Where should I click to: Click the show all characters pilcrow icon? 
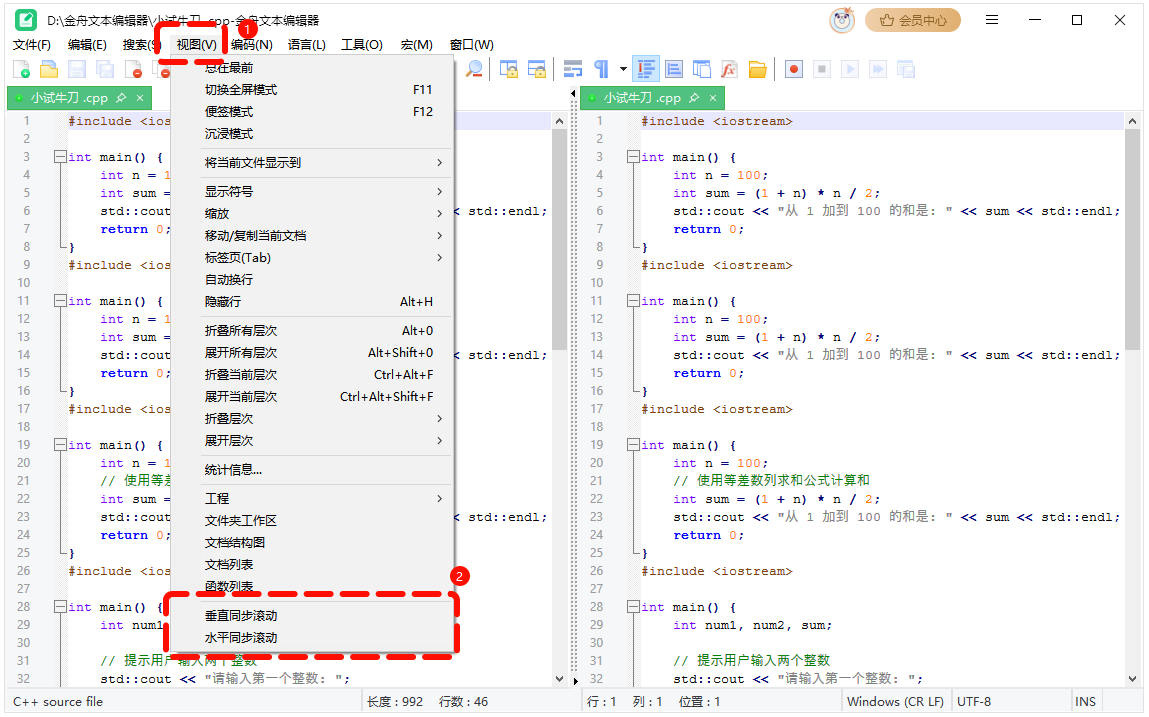pyautogui.click(x=602, y=70)
